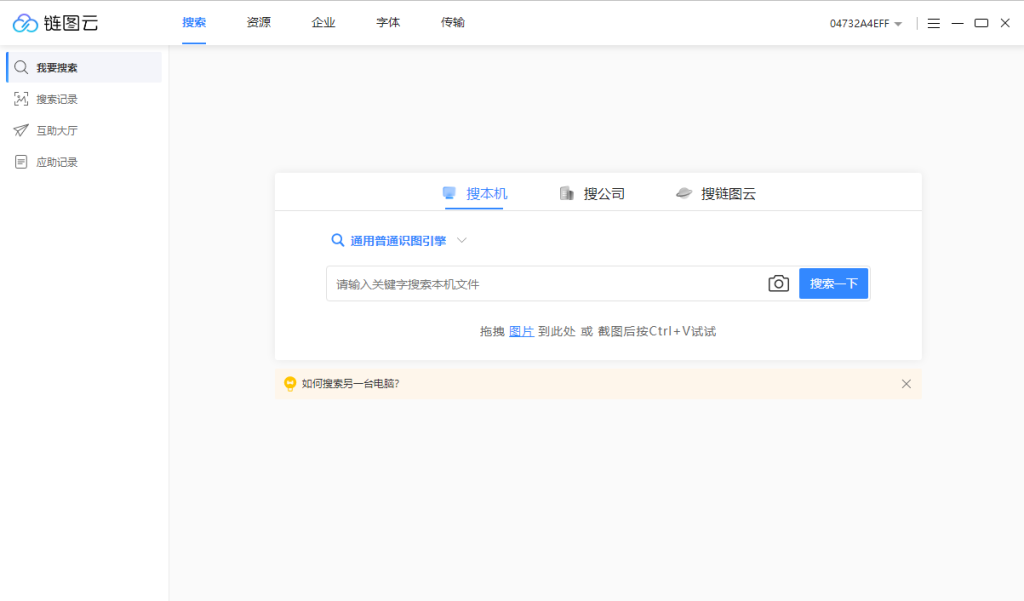Switch to the 字体 tab

coord(387,22)
